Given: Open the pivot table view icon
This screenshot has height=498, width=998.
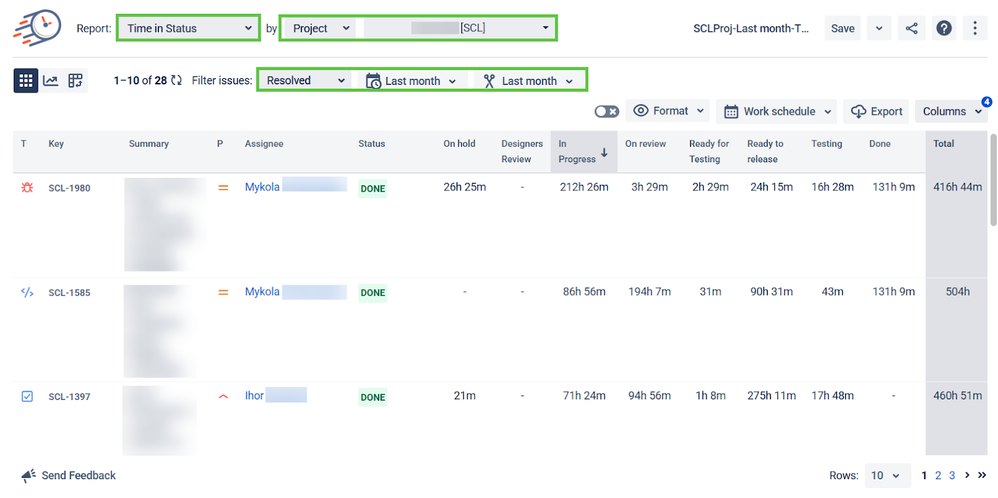Looking at the screenshot, I should point(76,80).
